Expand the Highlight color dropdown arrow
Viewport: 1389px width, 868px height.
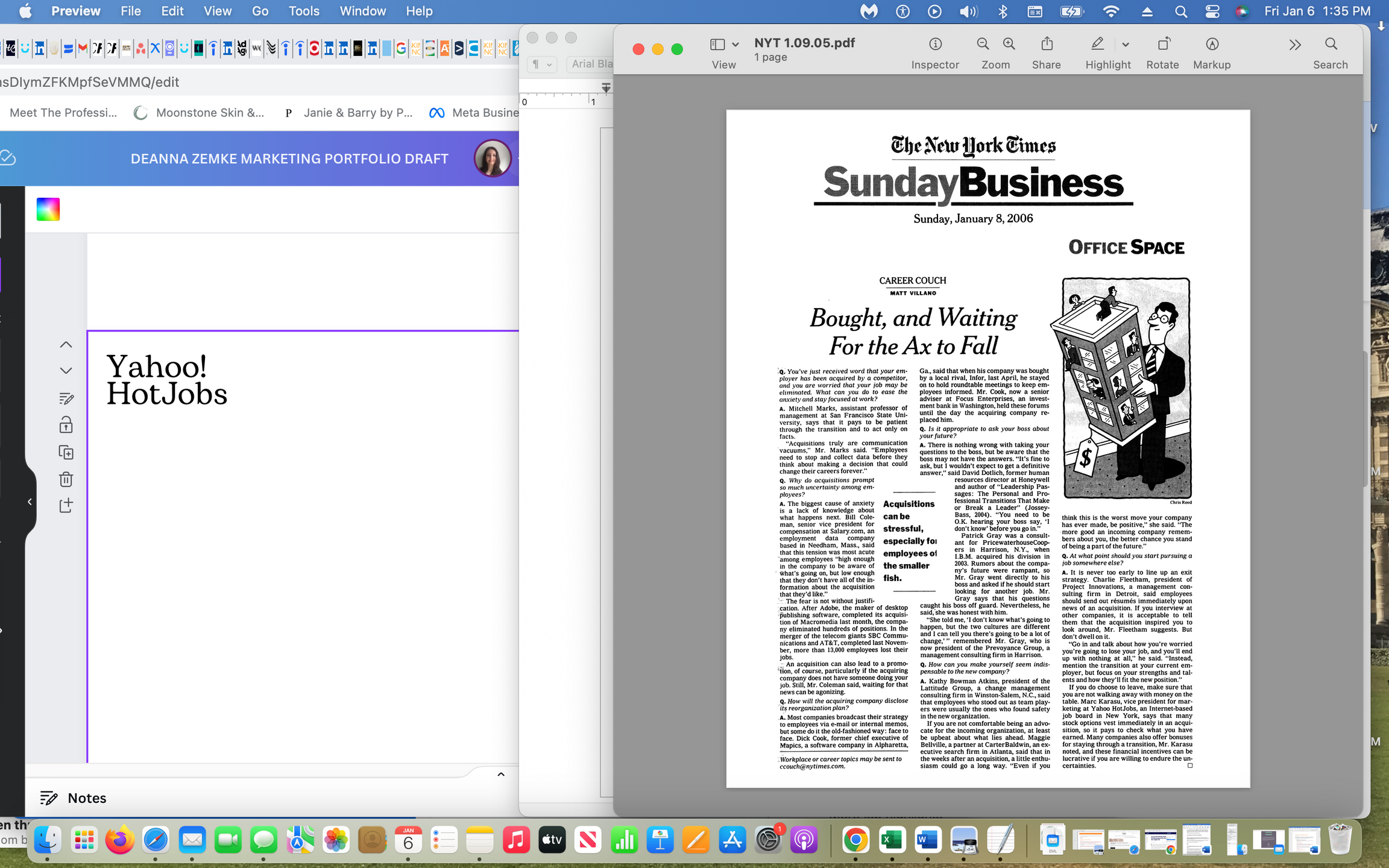[x=1125, y=45]
